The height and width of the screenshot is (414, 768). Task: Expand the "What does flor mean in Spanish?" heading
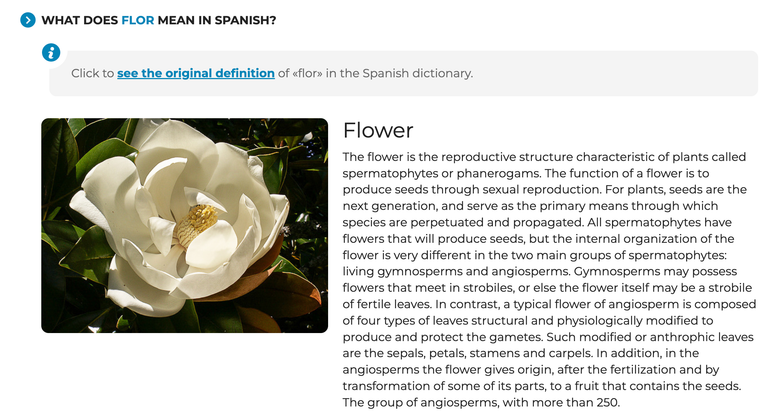click(159, 20)
